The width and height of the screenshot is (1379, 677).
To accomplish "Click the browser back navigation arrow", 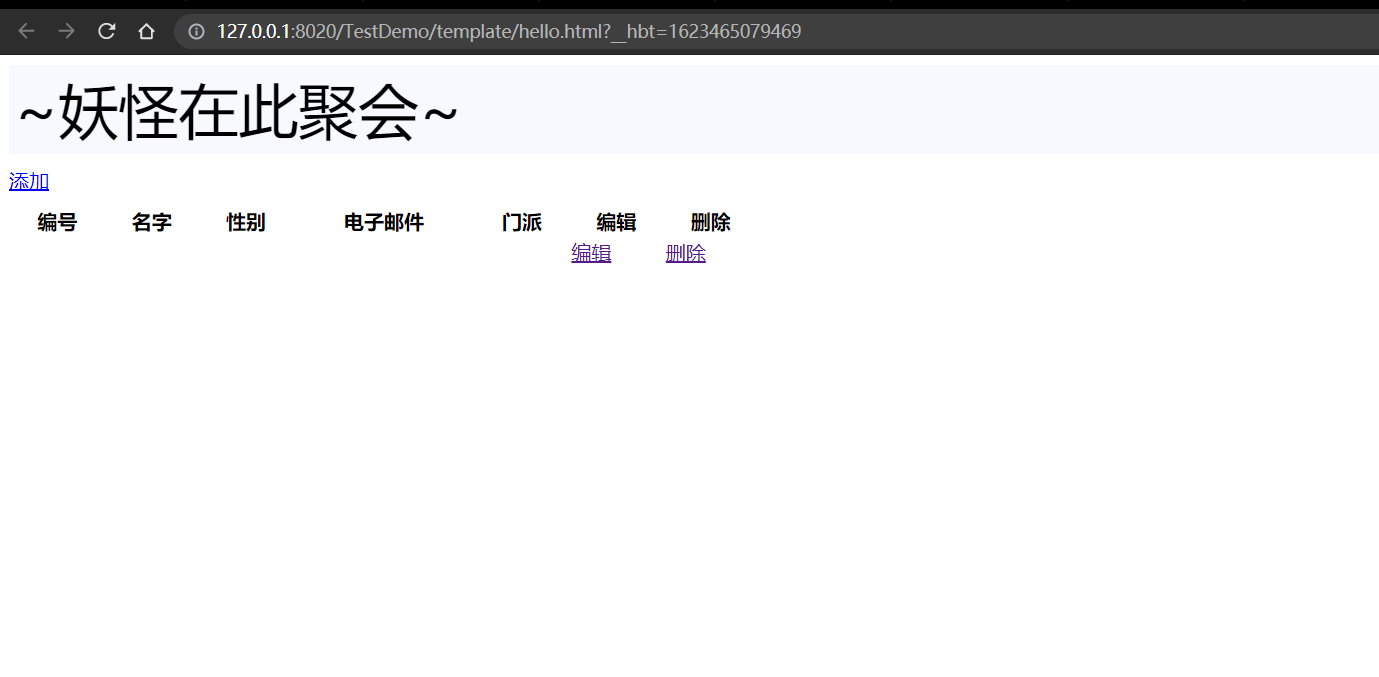I will click(26, 30).
